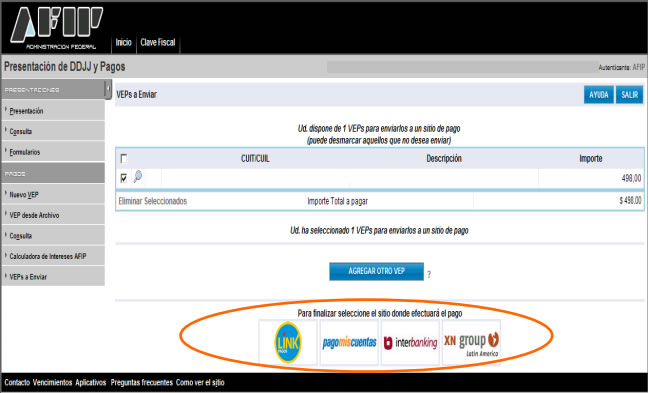This screenshot has height=393, width=648.
Task: Open the Vencimientos footer link
Action: (x=52, y=383)
